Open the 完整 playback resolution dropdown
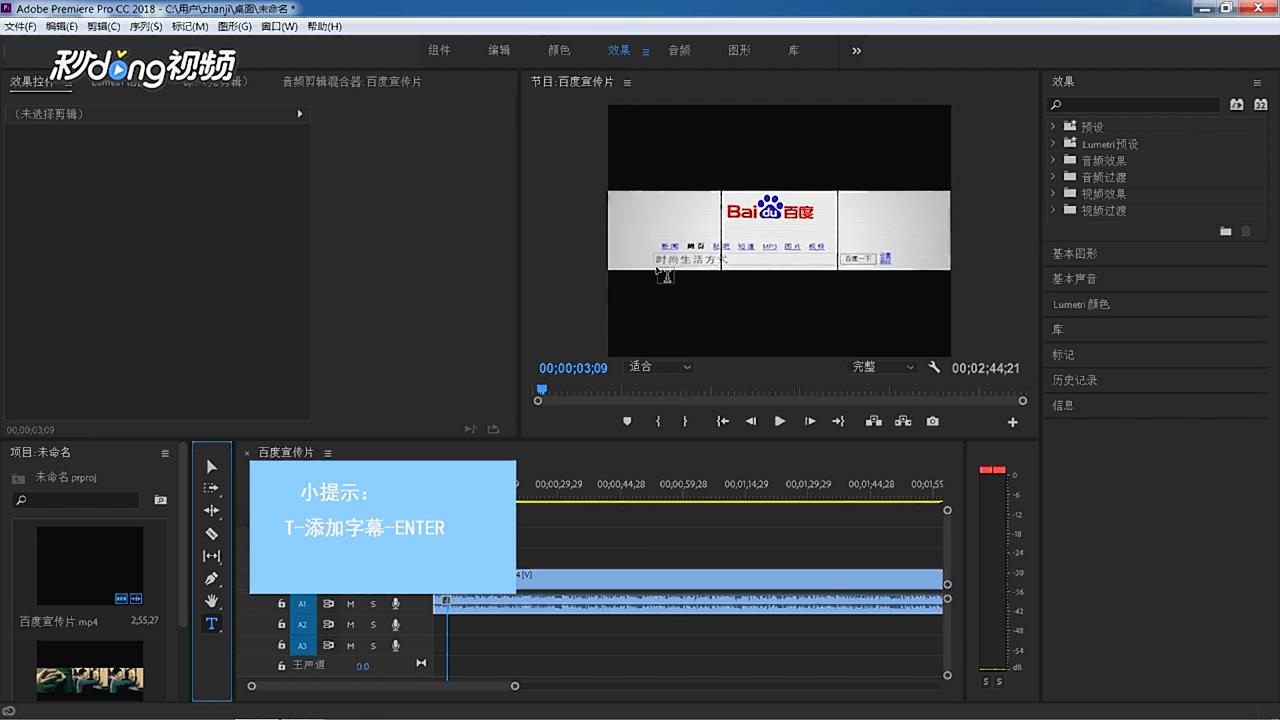 882,367
